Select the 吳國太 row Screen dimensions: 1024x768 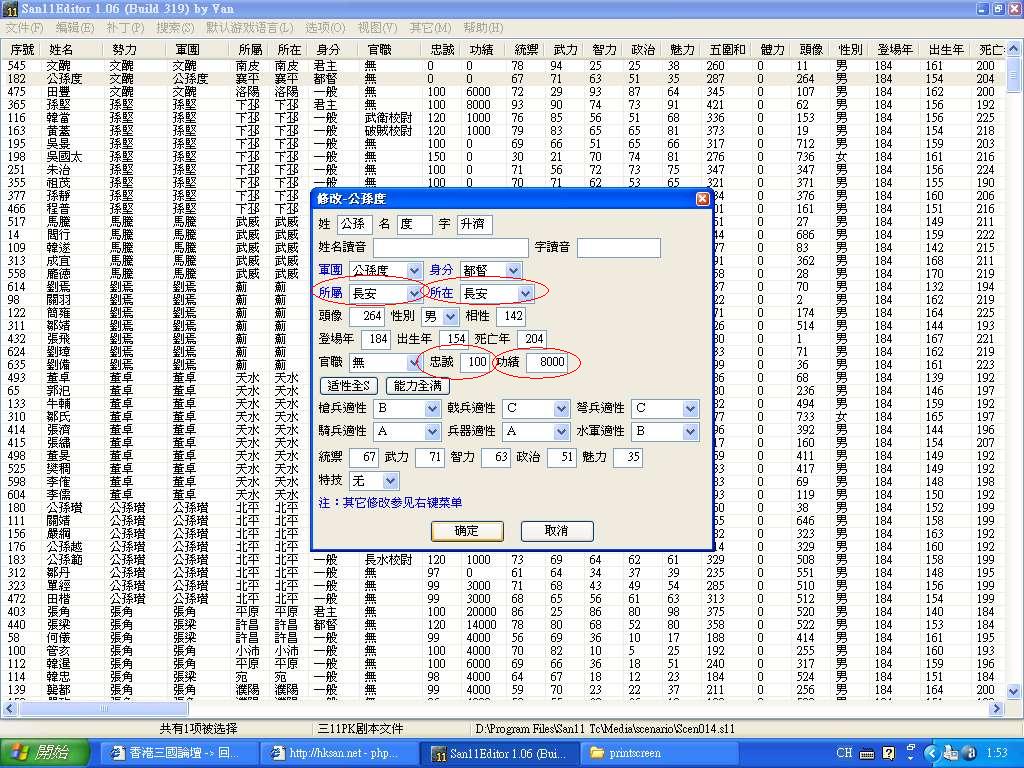pos(503,157)
